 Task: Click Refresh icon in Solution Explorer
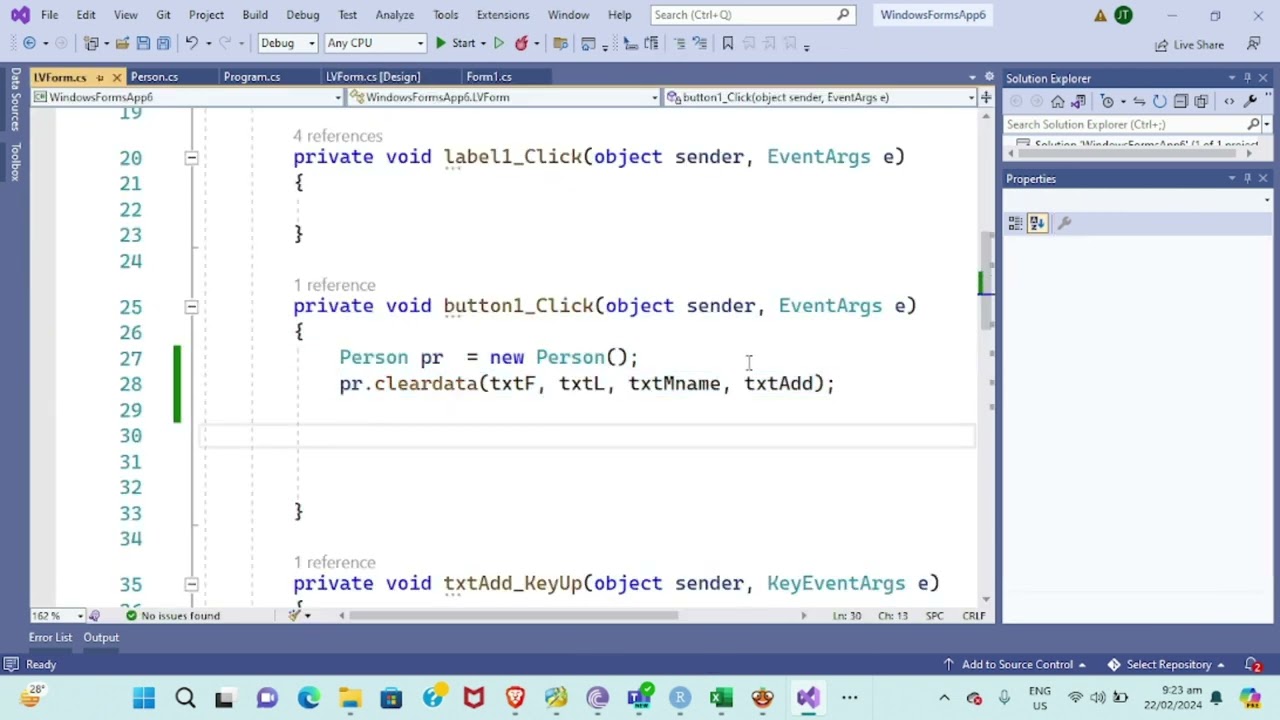click(1159, 101)
